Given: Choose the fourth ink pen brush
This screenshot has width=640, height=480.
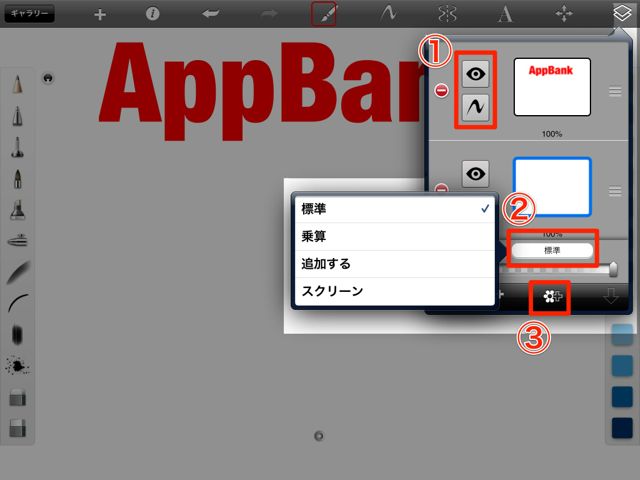Looking at the screenshot, I should point(18,179).
